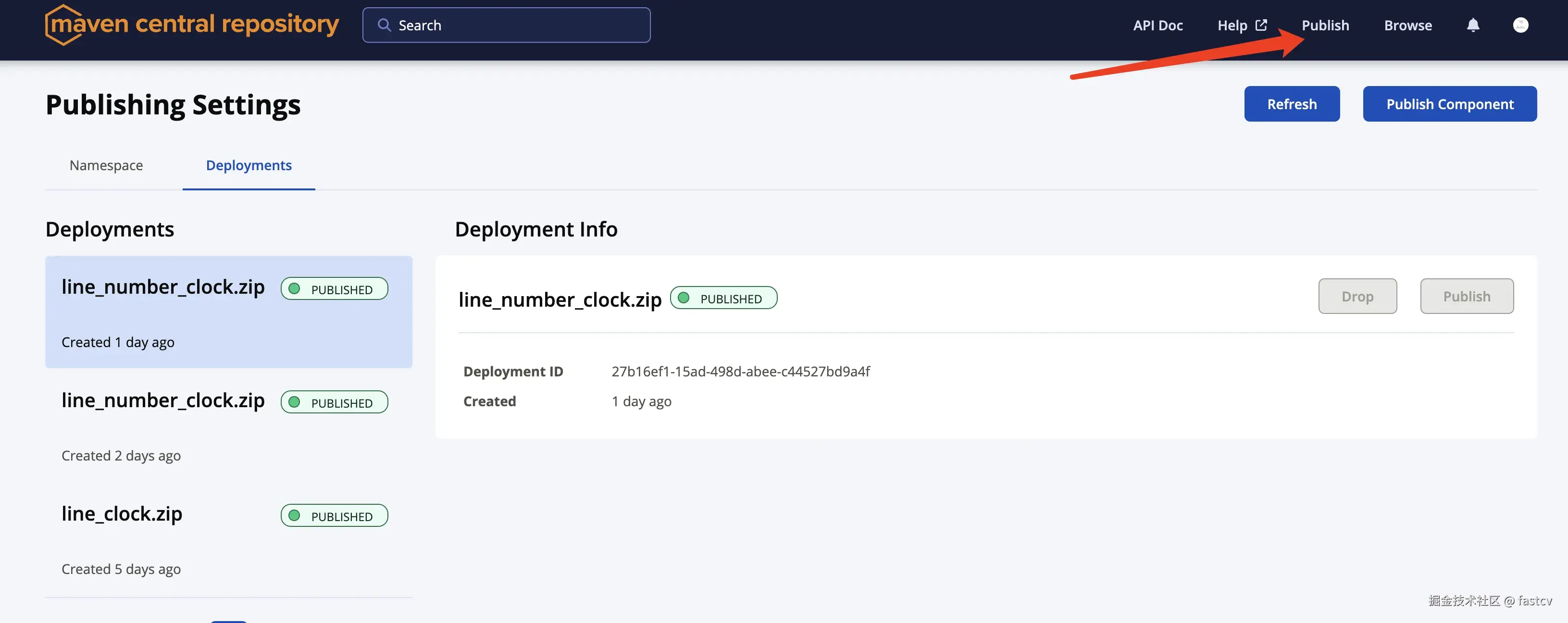Click the PUBLISHED status badge in Deployment Info

click(723, 298)
